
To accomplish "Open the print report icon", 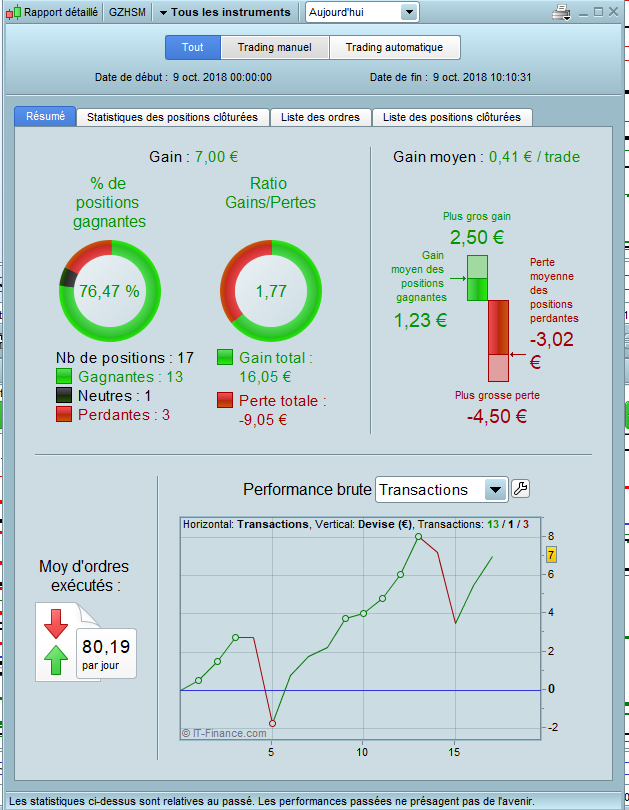I will (x=561, y=12).
